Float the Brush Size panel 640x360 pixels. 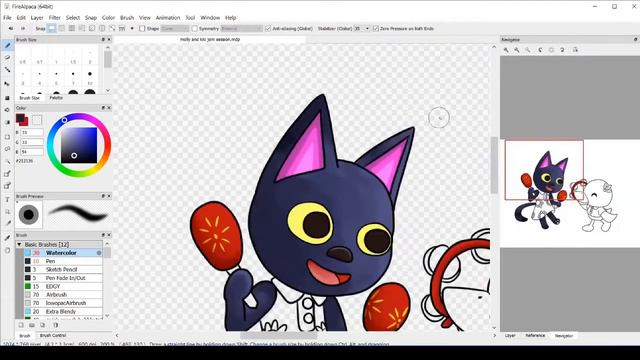click(103, 40)
